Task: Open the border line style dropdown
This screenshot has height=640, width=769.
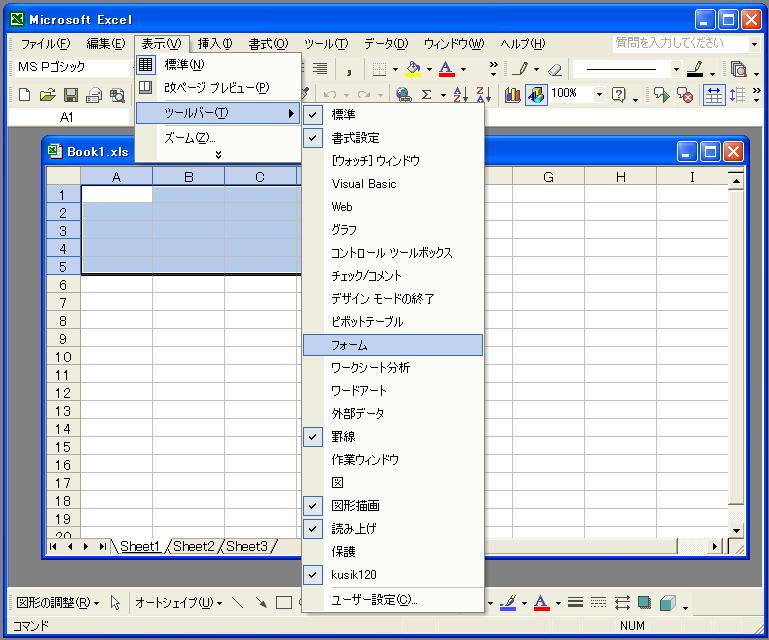Action: pyautogui.click(x=676, y=69)
